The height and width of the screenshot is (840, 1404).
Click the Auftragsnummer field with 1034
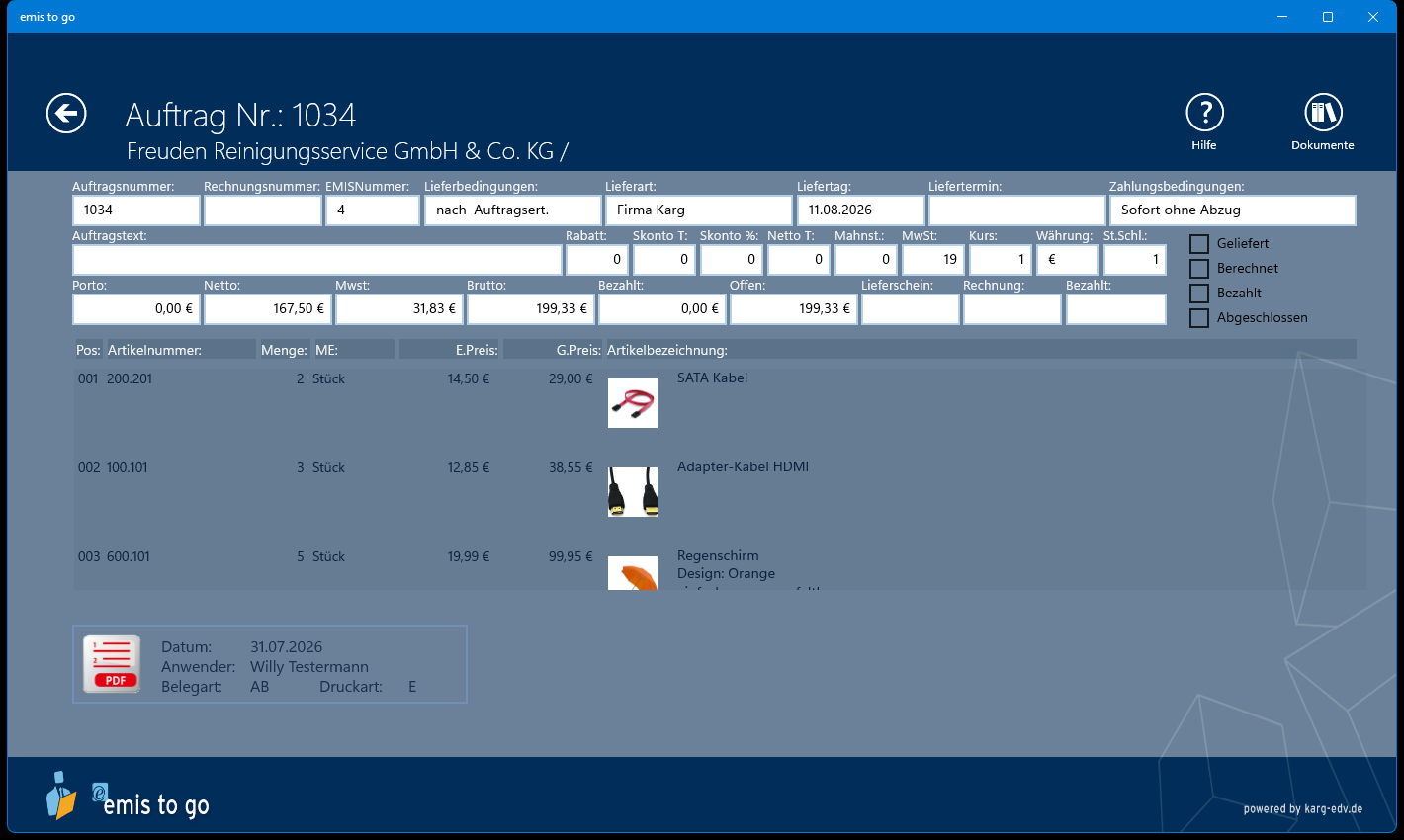click(x=136, y=210)
